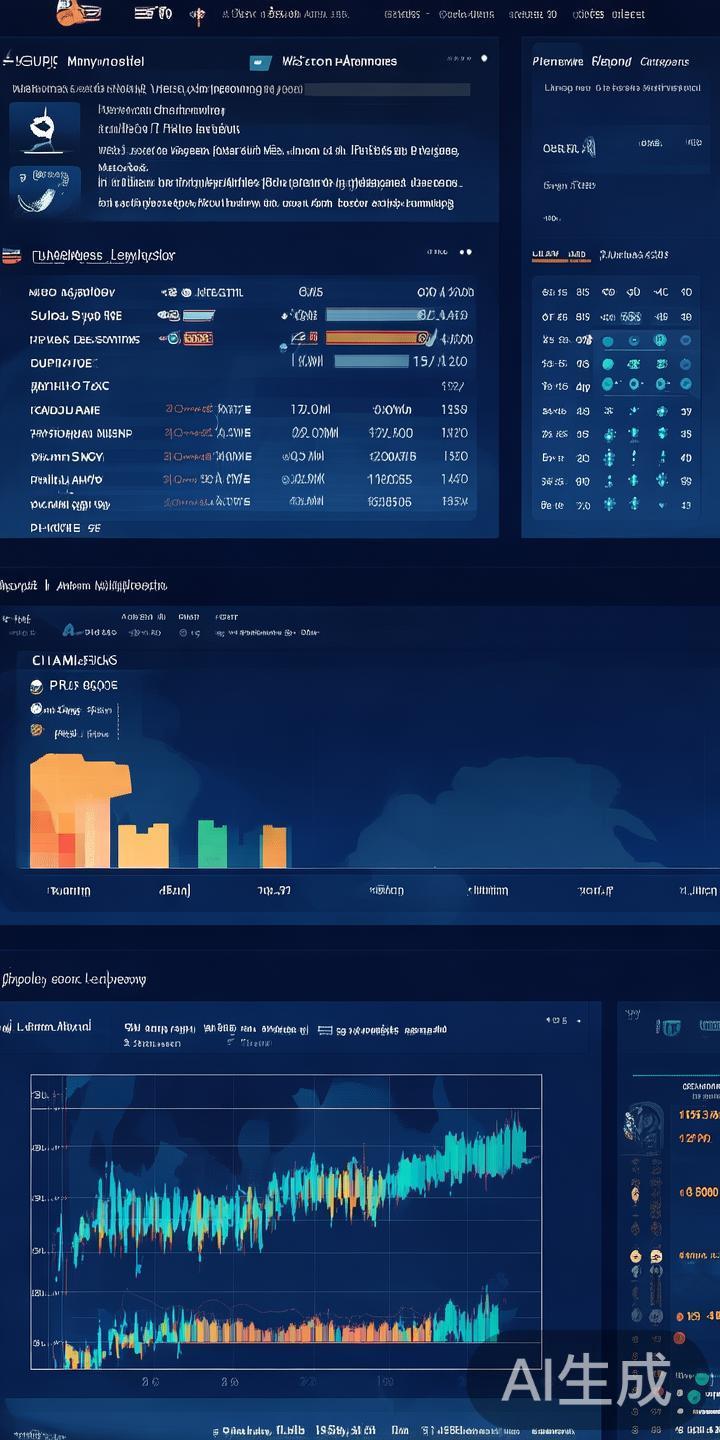The image size is (720, 1440).
Task: Click the teal flag icon beside Wiseton
Action: (x=261, y=62)
